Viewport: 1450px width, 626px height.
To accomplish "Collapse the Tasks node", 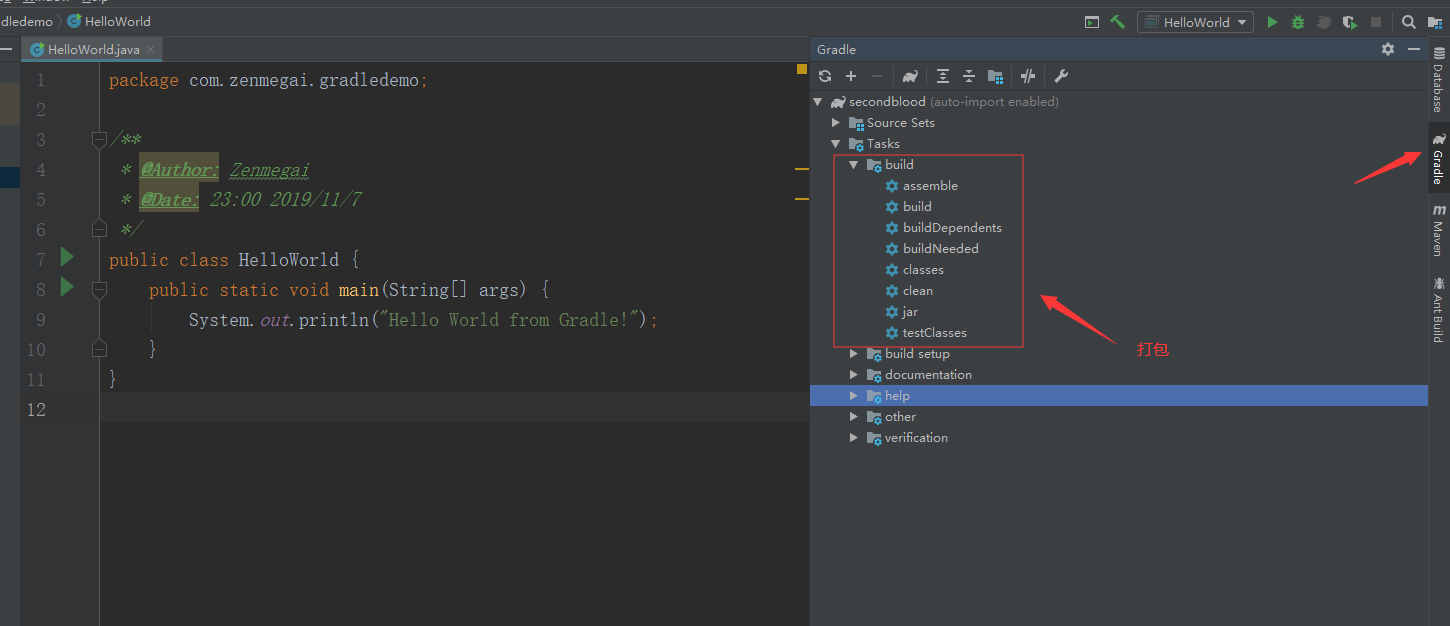I will pos(836,144).
